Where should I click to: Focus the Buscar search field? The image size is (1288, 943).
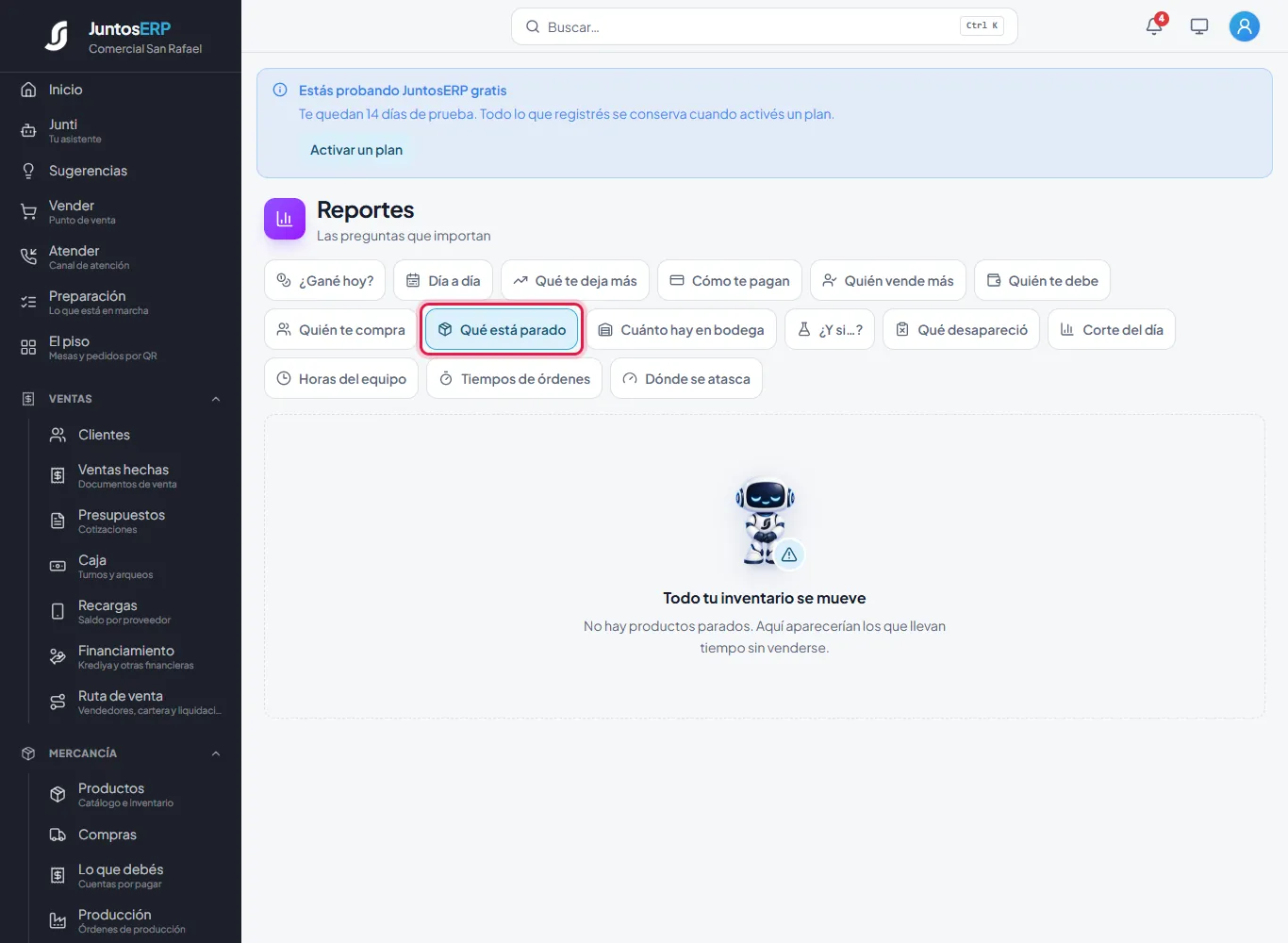click(765, 26)
